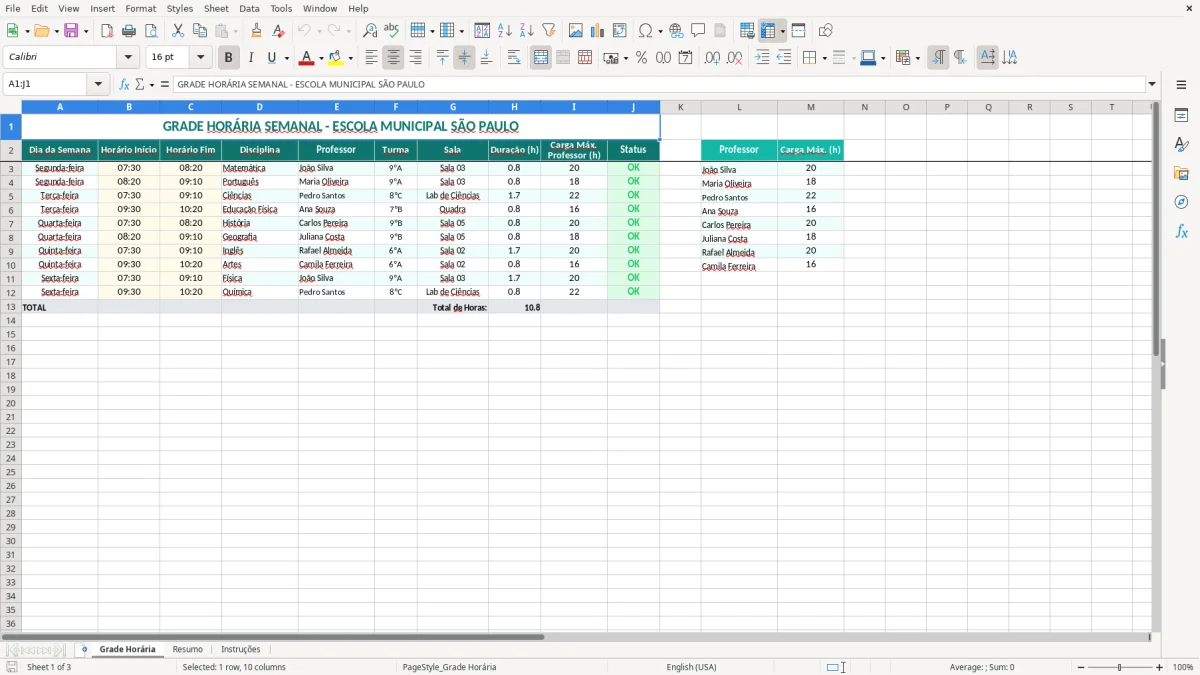Click Clear Direct Formatting icon
1200x675 pixels.
(279, 31)
